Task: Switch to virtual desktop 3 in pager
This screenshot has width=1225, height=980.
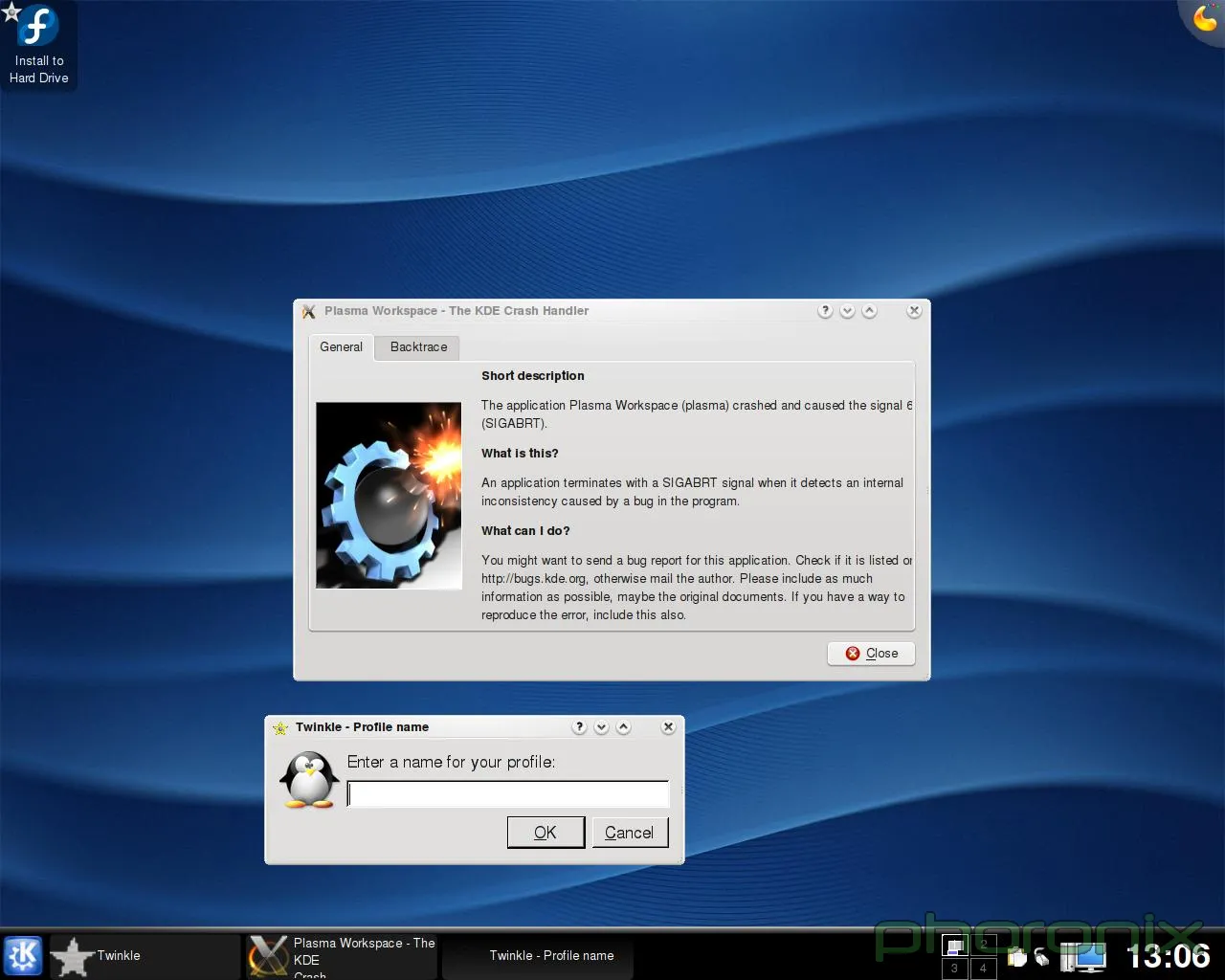Action: click(x=955, y=968)
